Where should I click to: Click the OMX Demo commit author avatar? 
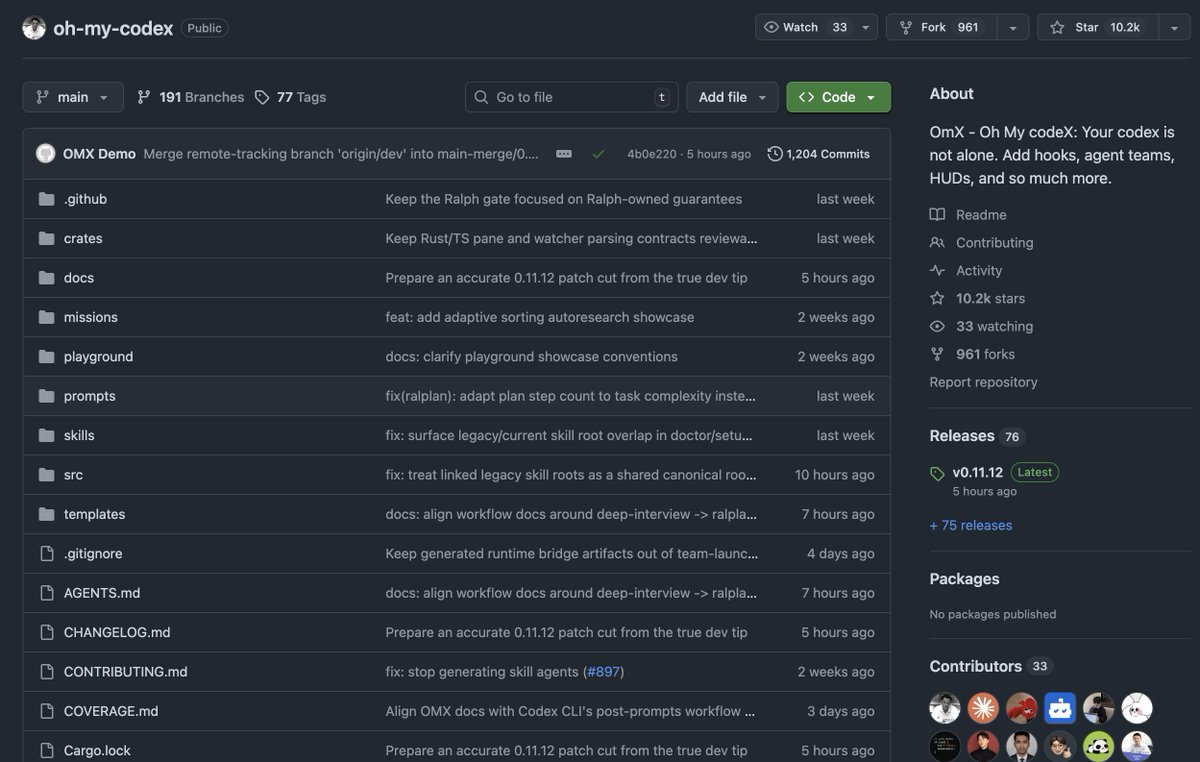46,154
